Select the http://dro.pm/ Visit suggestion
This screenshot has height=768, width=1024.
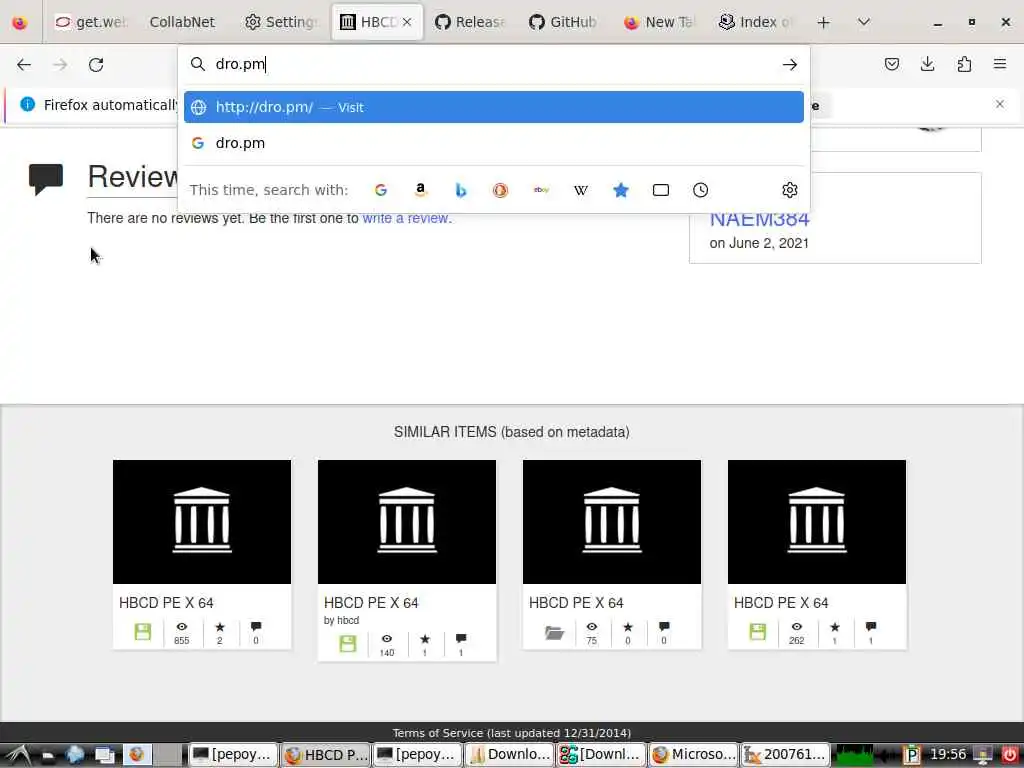[x=494, y=107]
